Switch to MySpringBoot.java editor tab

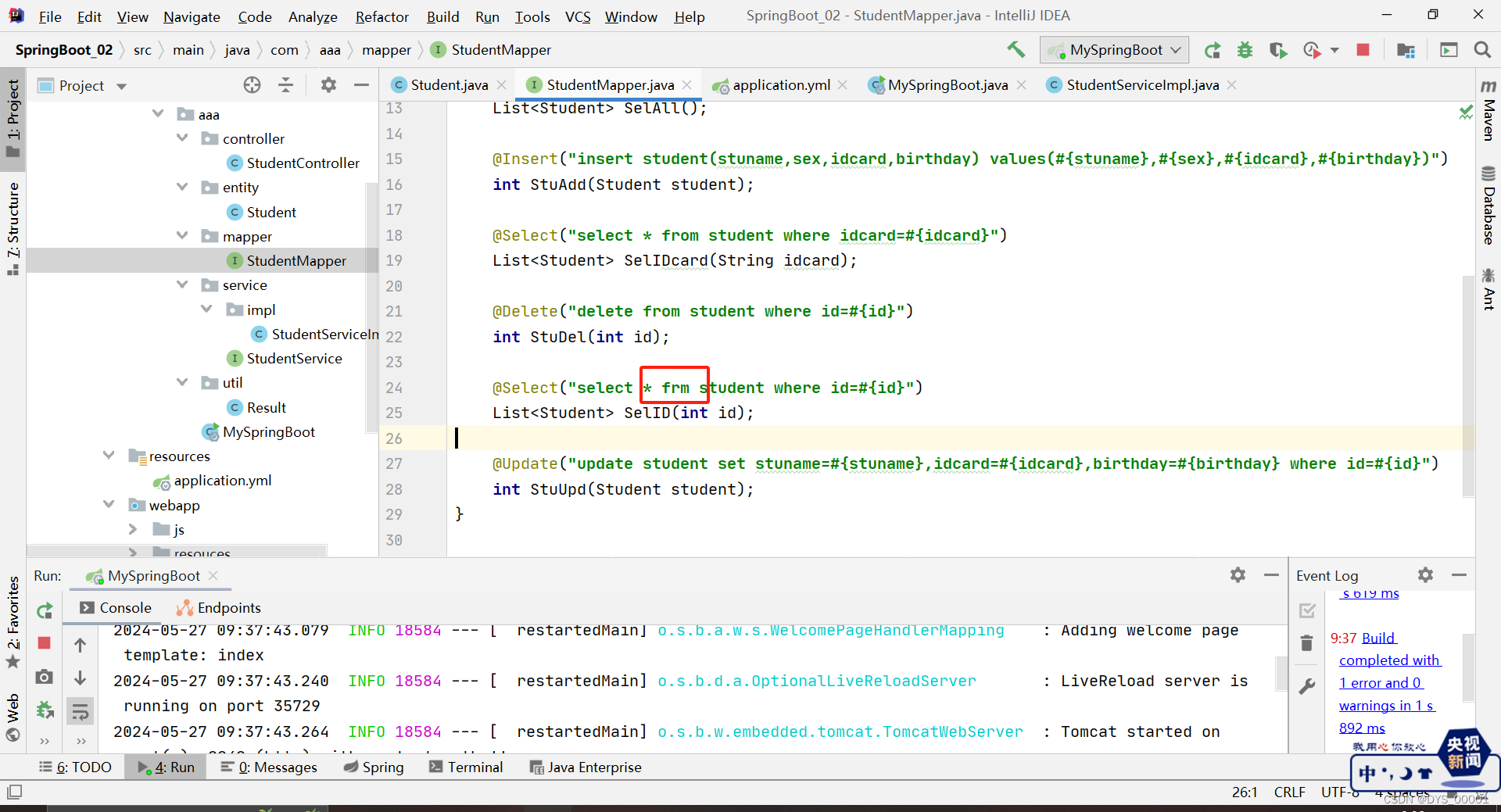(x=948, y=85)
